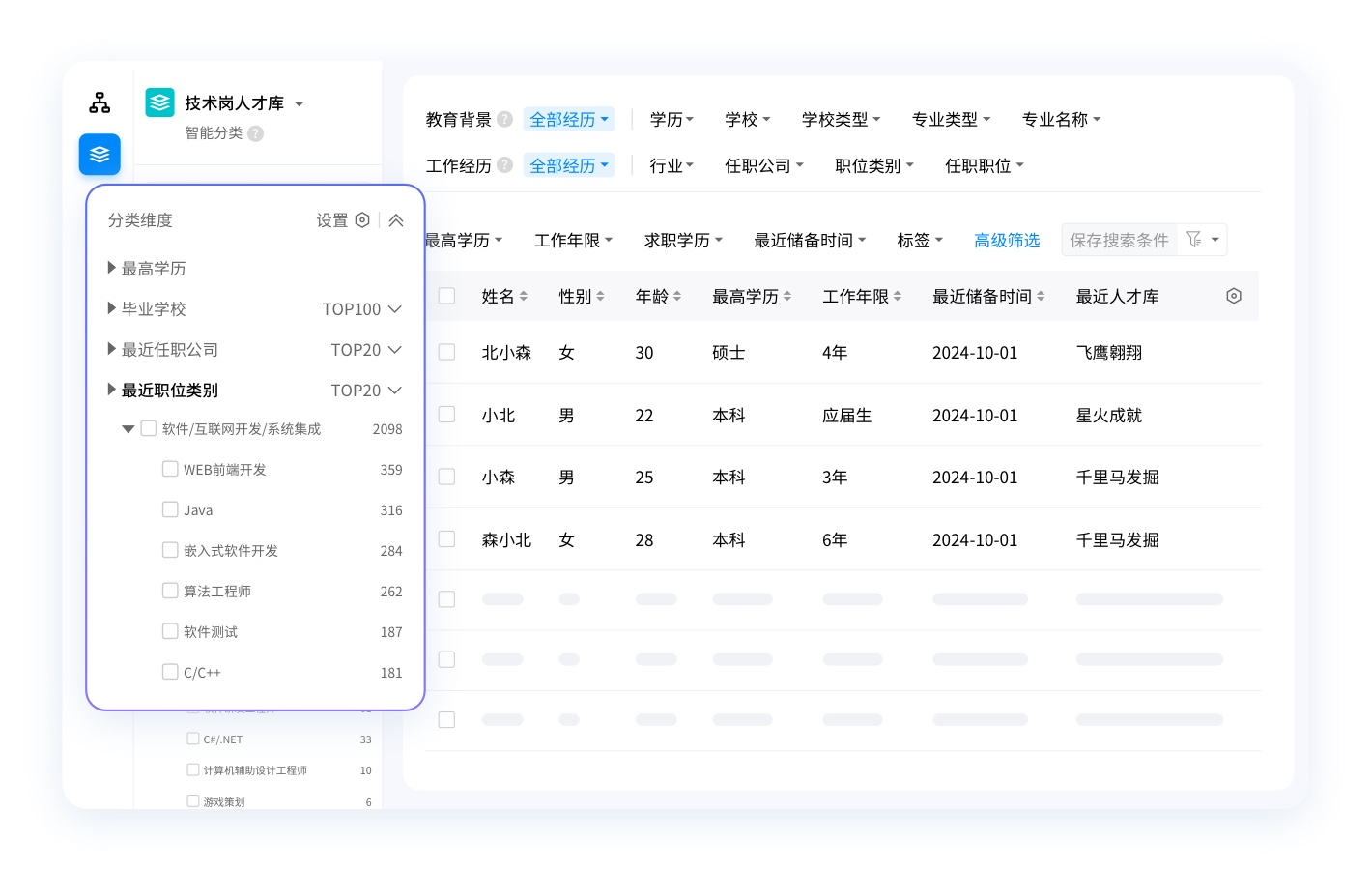1372x870 pixels.
Task: Open the 学历 filter dropdown
Action: tap(672, 119)
